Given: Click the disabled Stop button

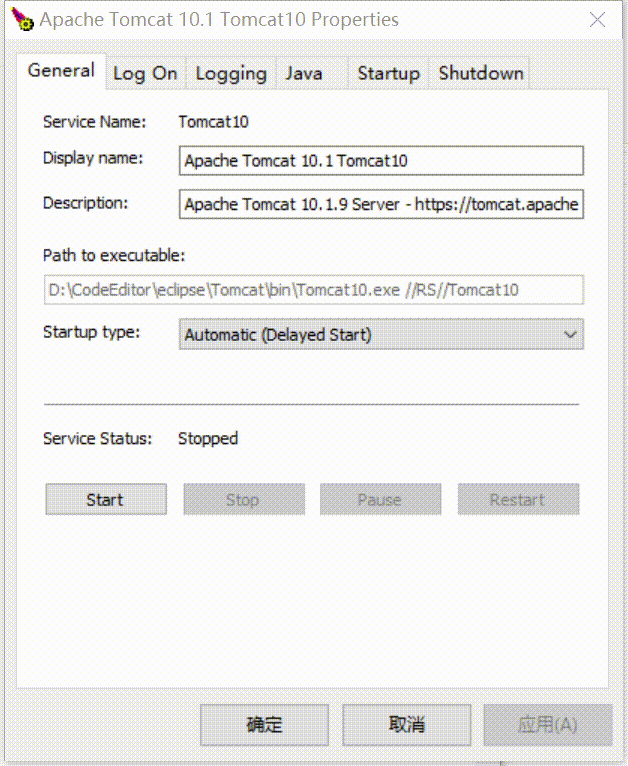Looking at the screenshot, I should (244, 499).
